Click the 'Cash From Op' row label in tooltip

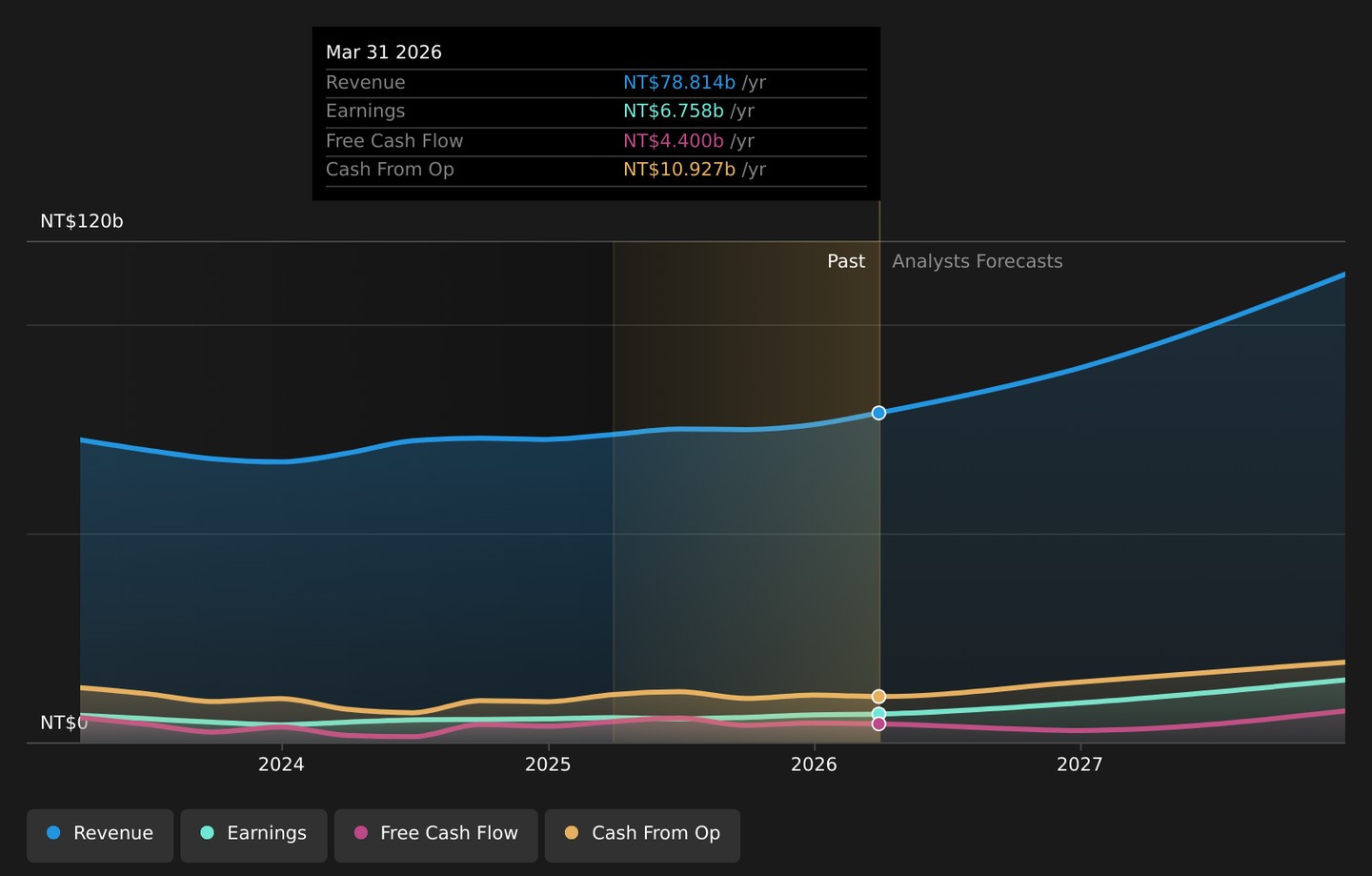point(390,170)
